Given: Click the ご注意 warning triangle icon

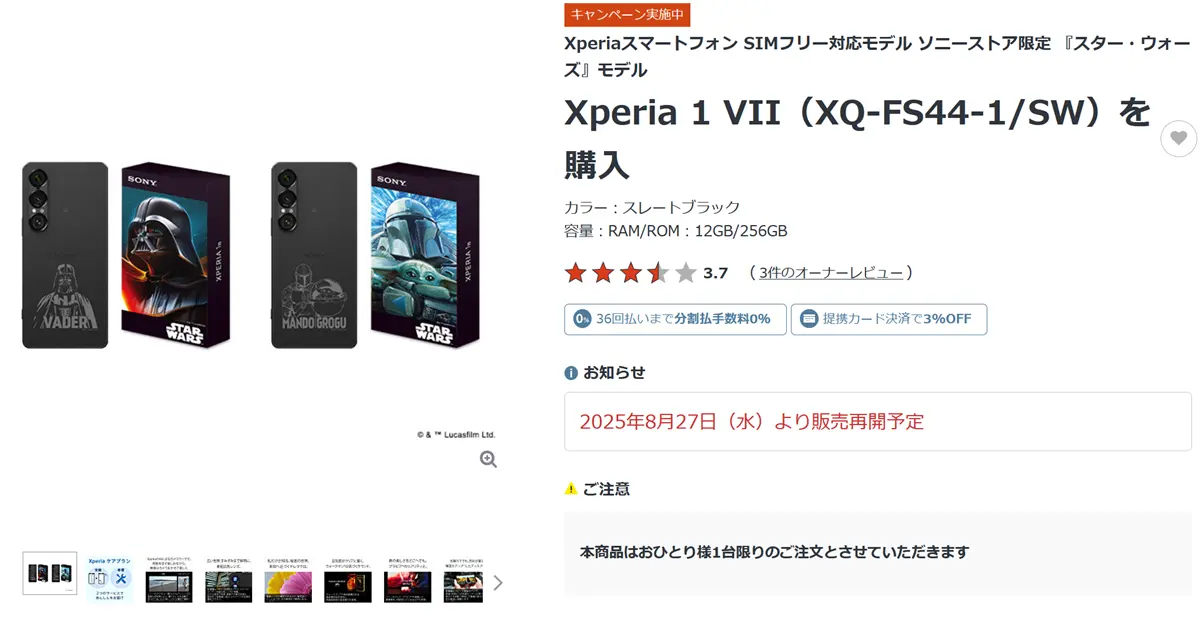Looking at the screenshot, I should 571,489.
